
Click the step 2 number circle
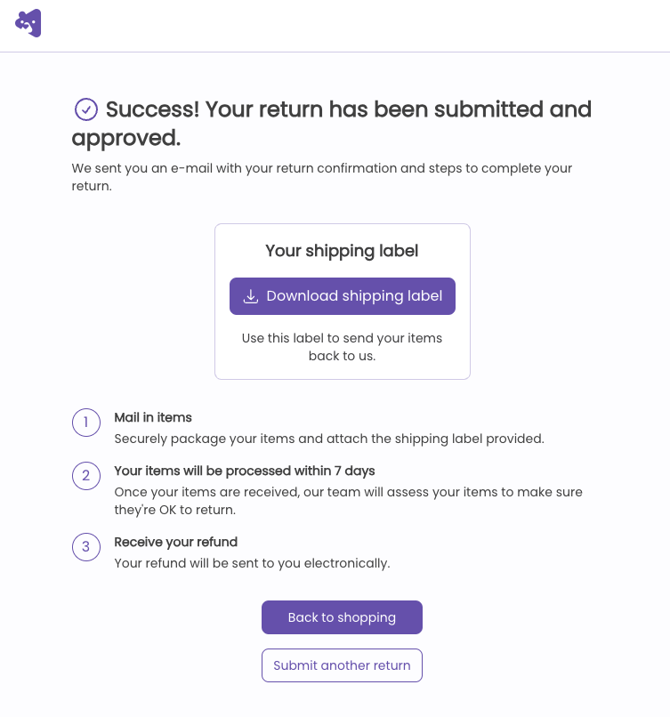(x=86, y=476)
